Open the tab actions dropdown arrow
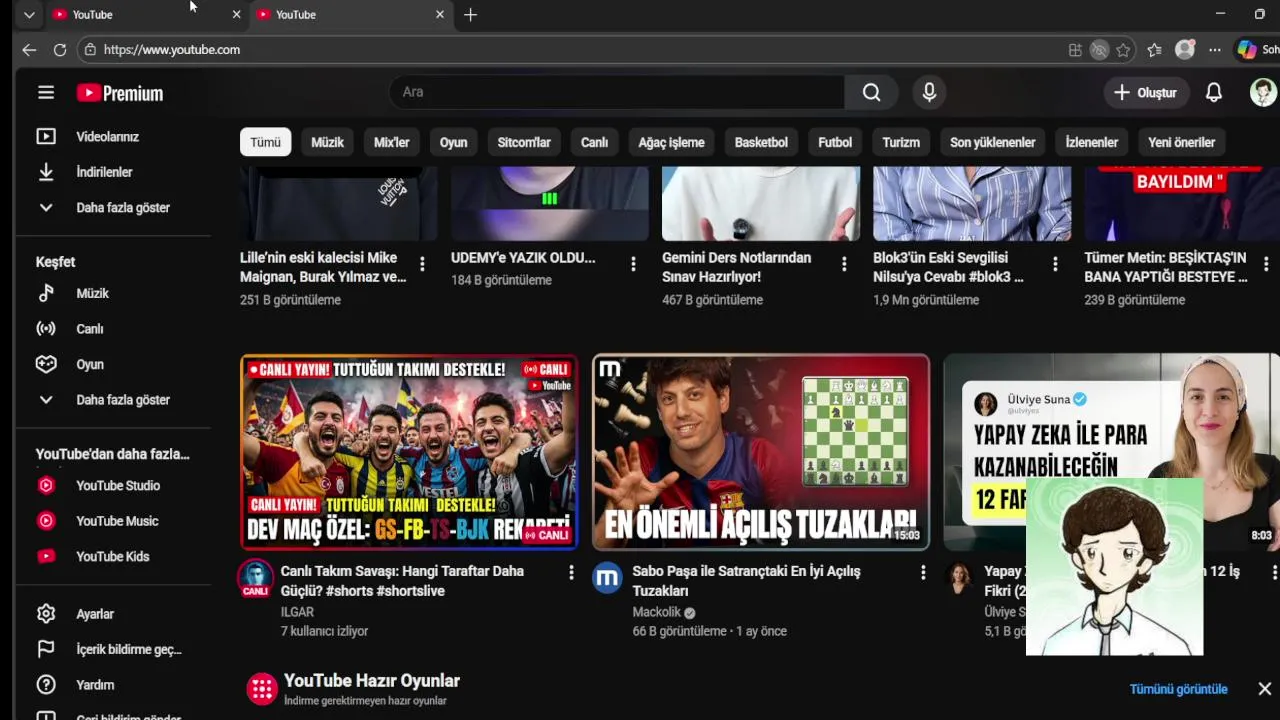This screenshot has height=720, width=1280. pyautogui.click(x=29, y=14)
